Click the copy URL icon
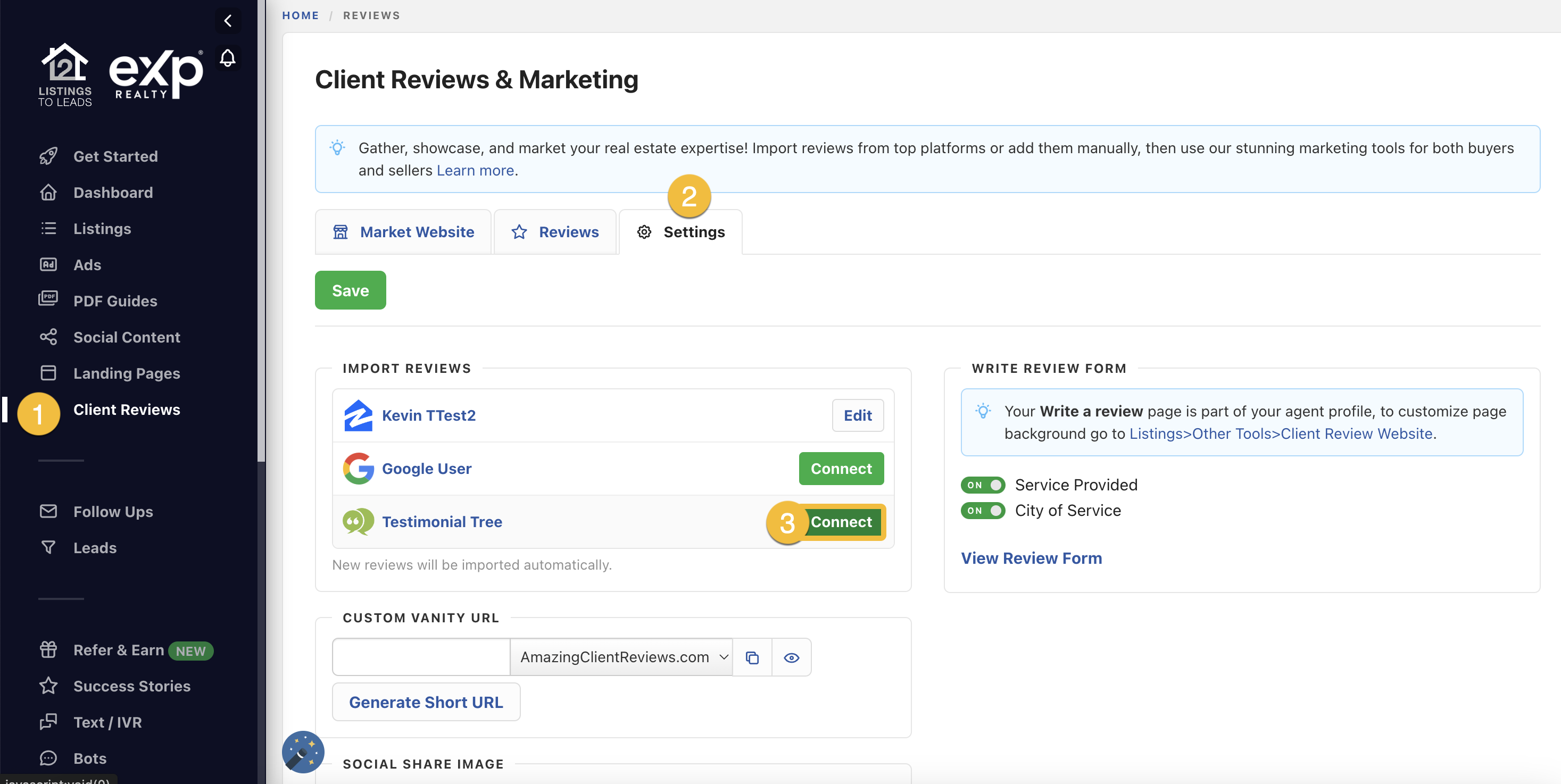This screenshot has height=784, width=1561. tap(752, 657)
